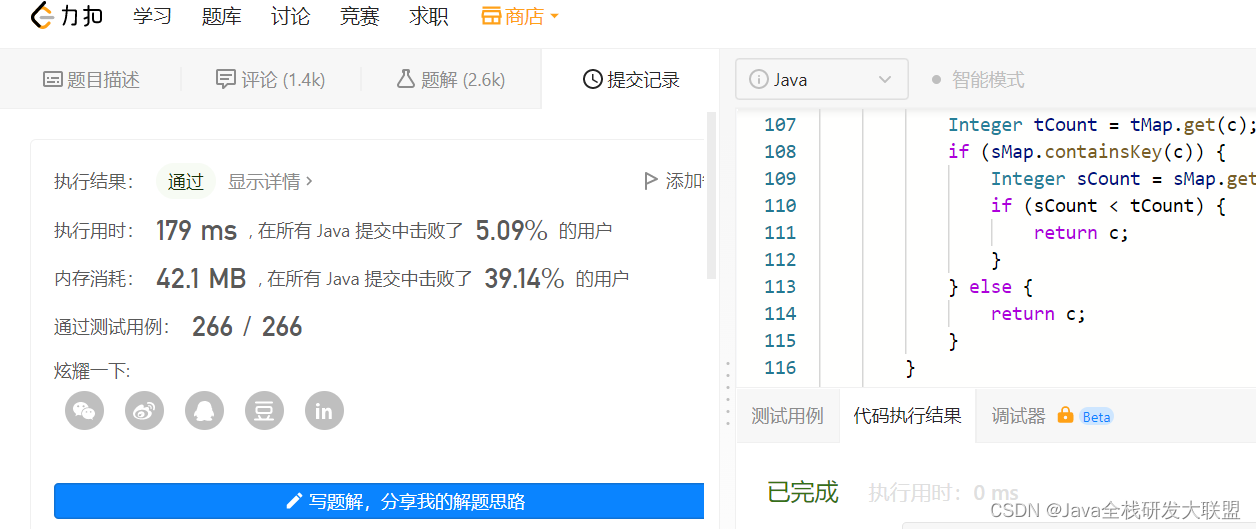Click the play icon next to 添加

pyautogui.click(x=649, y=181)
